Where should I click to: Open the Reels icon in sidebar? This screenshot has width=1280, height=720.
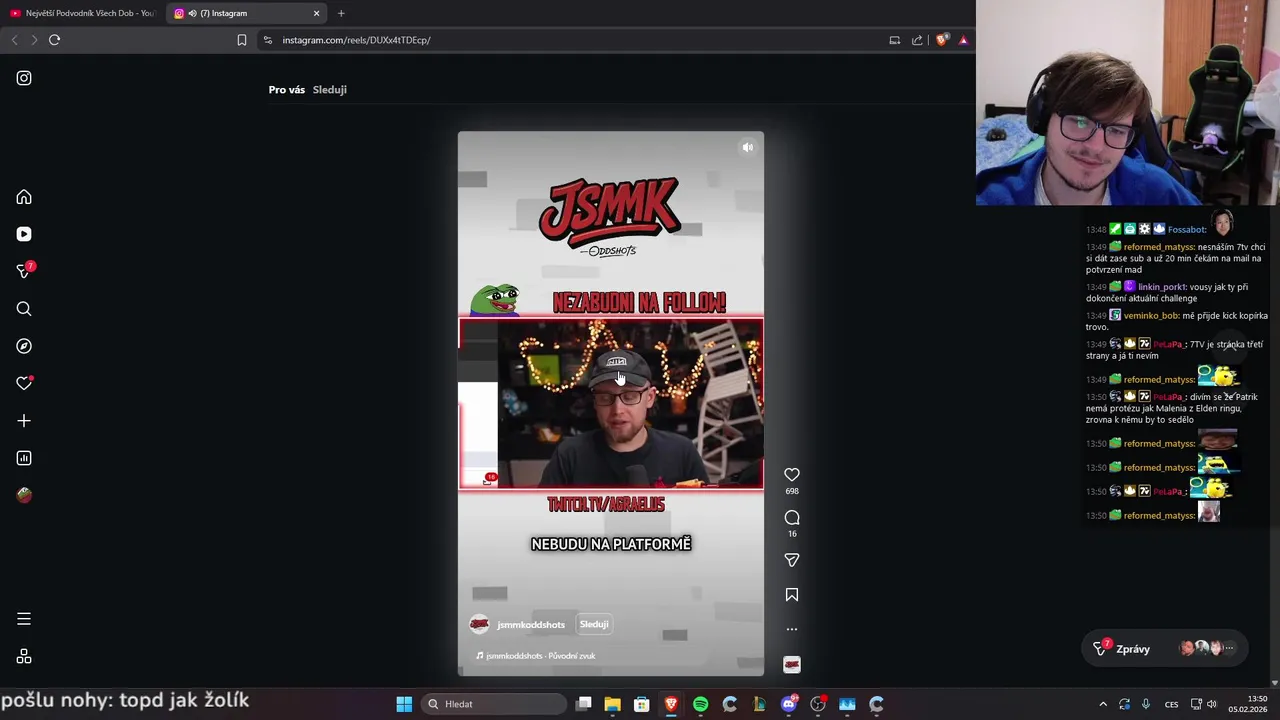(x=24, y=234)
